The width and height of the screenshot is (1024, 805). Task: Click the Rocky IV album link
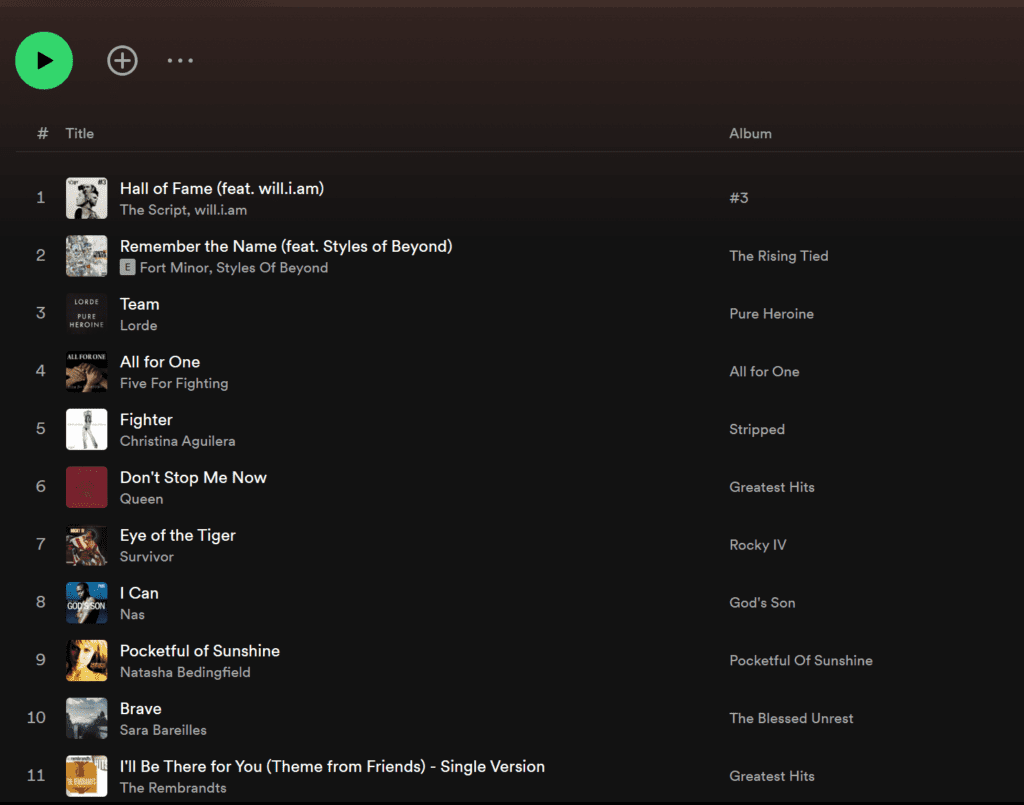(x=758, y=545)
